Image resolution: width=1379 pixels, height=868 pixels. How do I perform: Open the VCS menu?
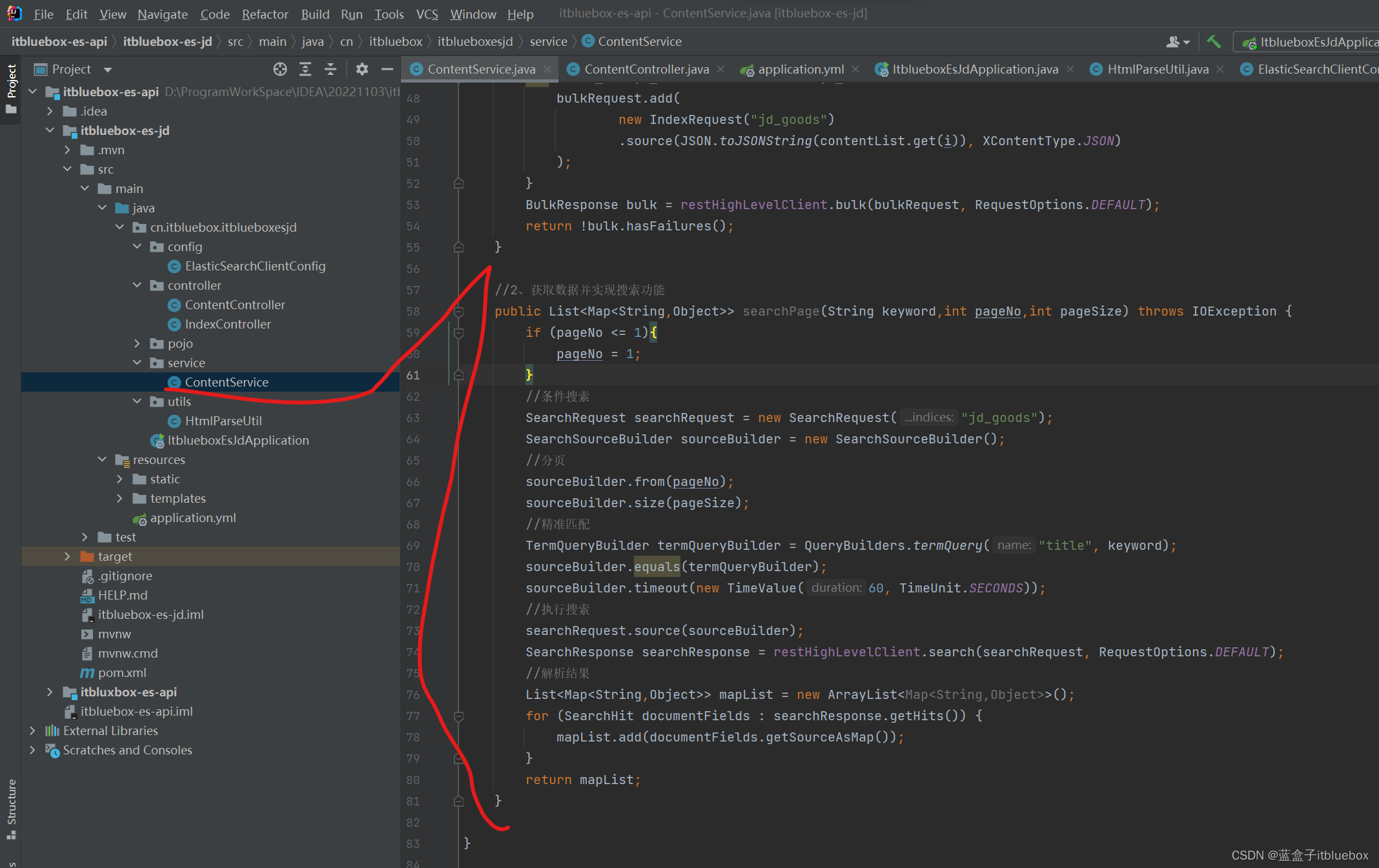tap(427, 14)
